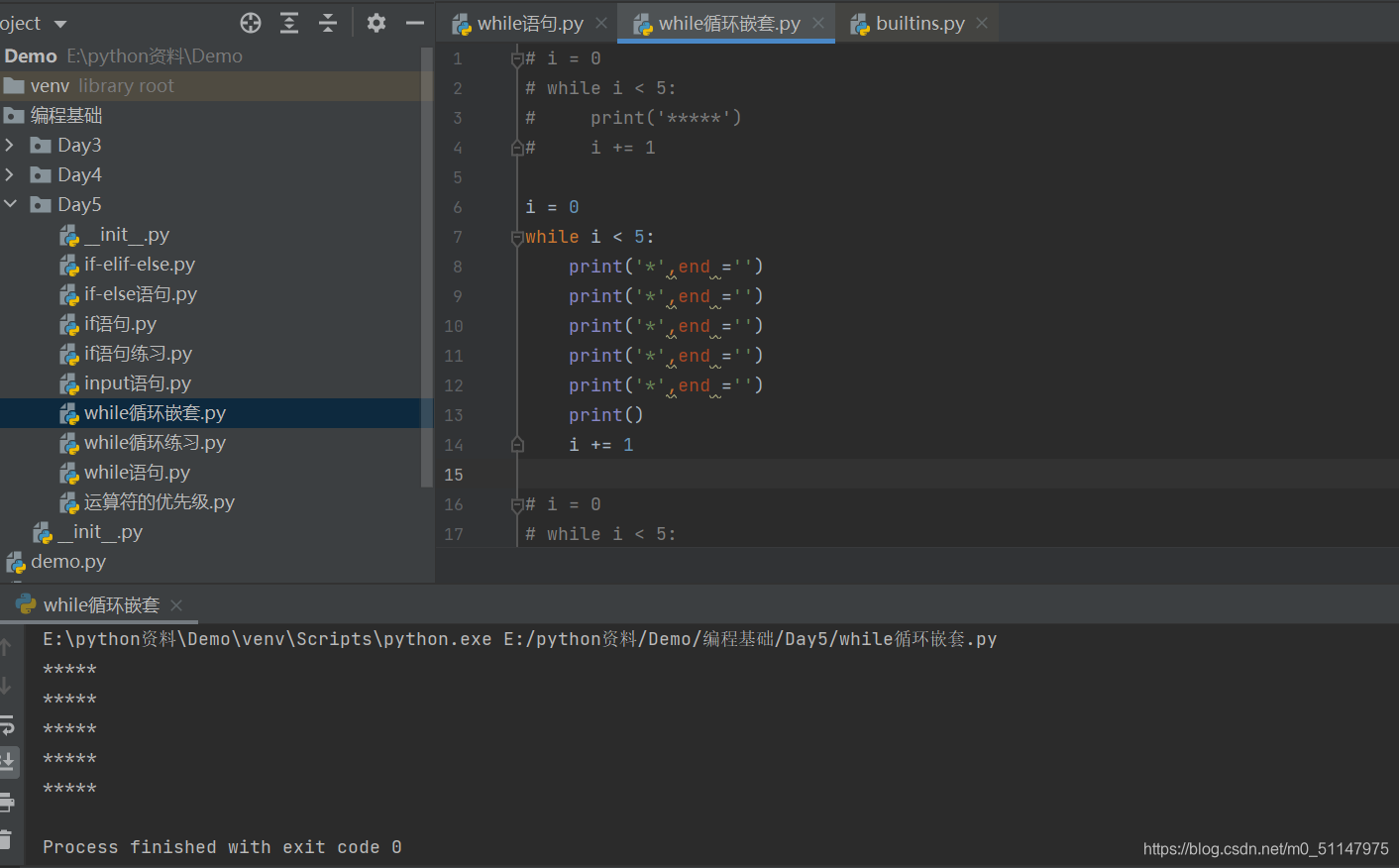Expand the Day4 folder
1399x868 pixels.
click(x=10, y=175)
